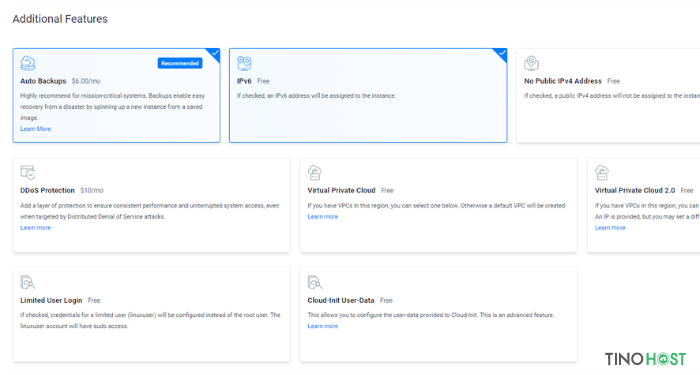
Task: Click the Limited User Login description text
Action: coord(150,321)
